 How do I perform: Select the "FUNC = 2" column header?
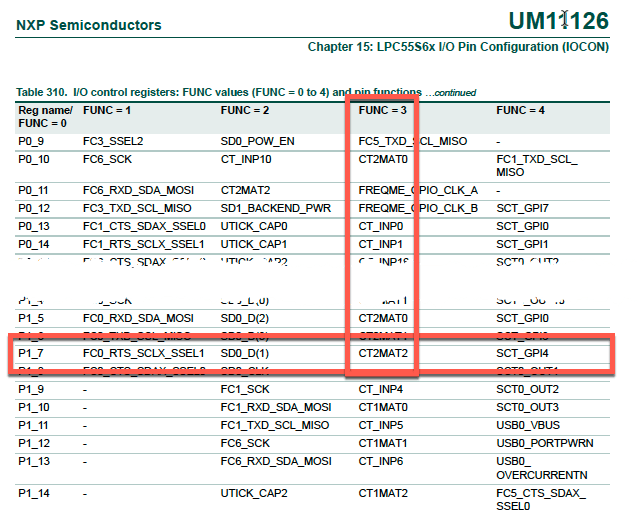(x=245, y=109)
